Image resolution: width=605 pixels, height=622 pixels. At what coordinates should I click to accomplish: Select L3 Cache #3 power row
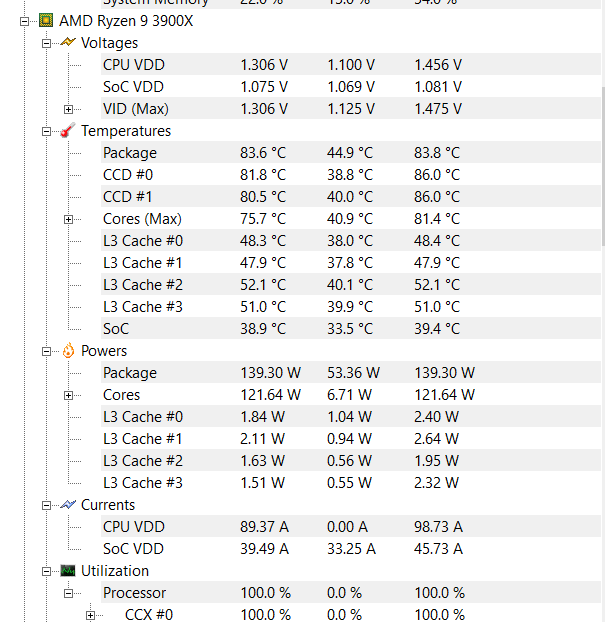tap(351, 483)
